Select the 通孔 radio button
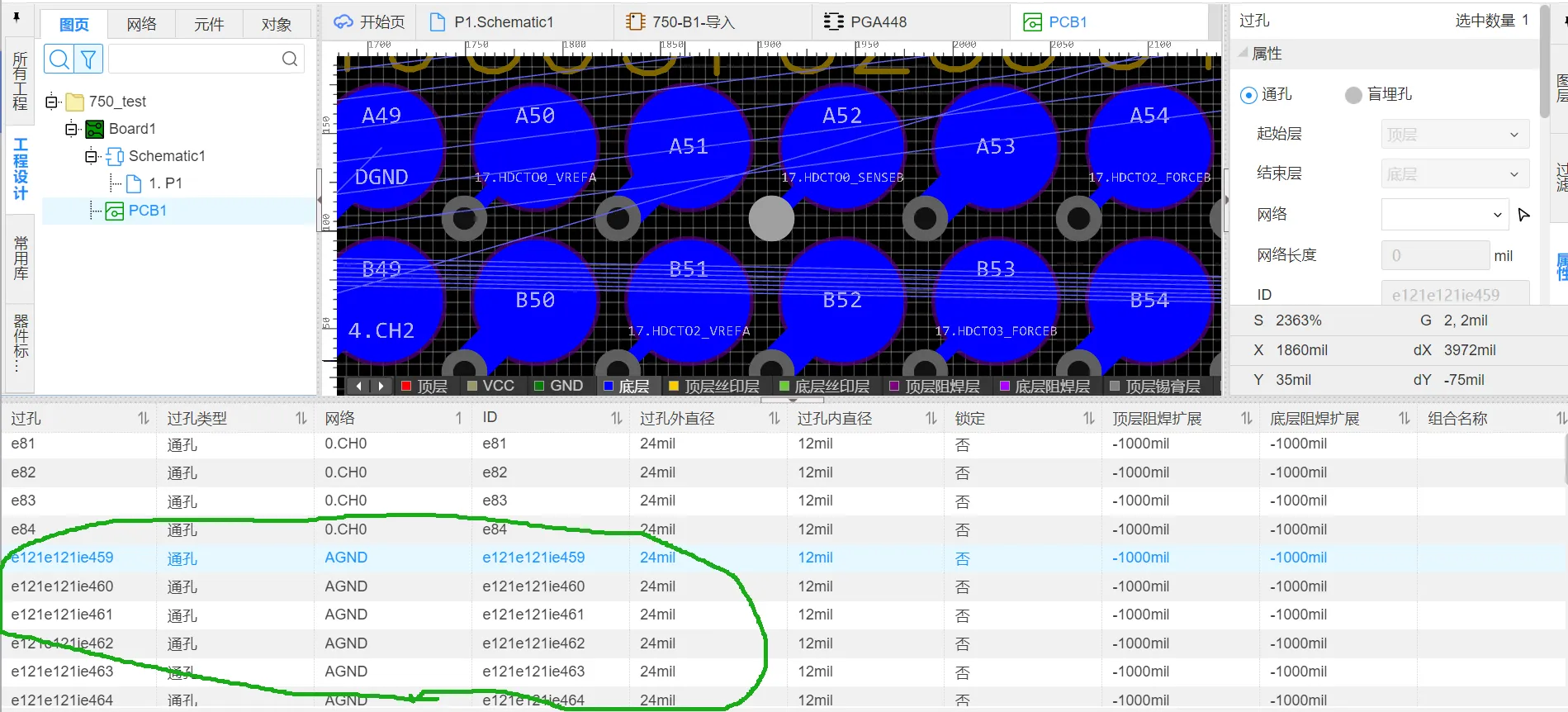Viewport: 1568px width, 712px height. [x=1248, y=95]
